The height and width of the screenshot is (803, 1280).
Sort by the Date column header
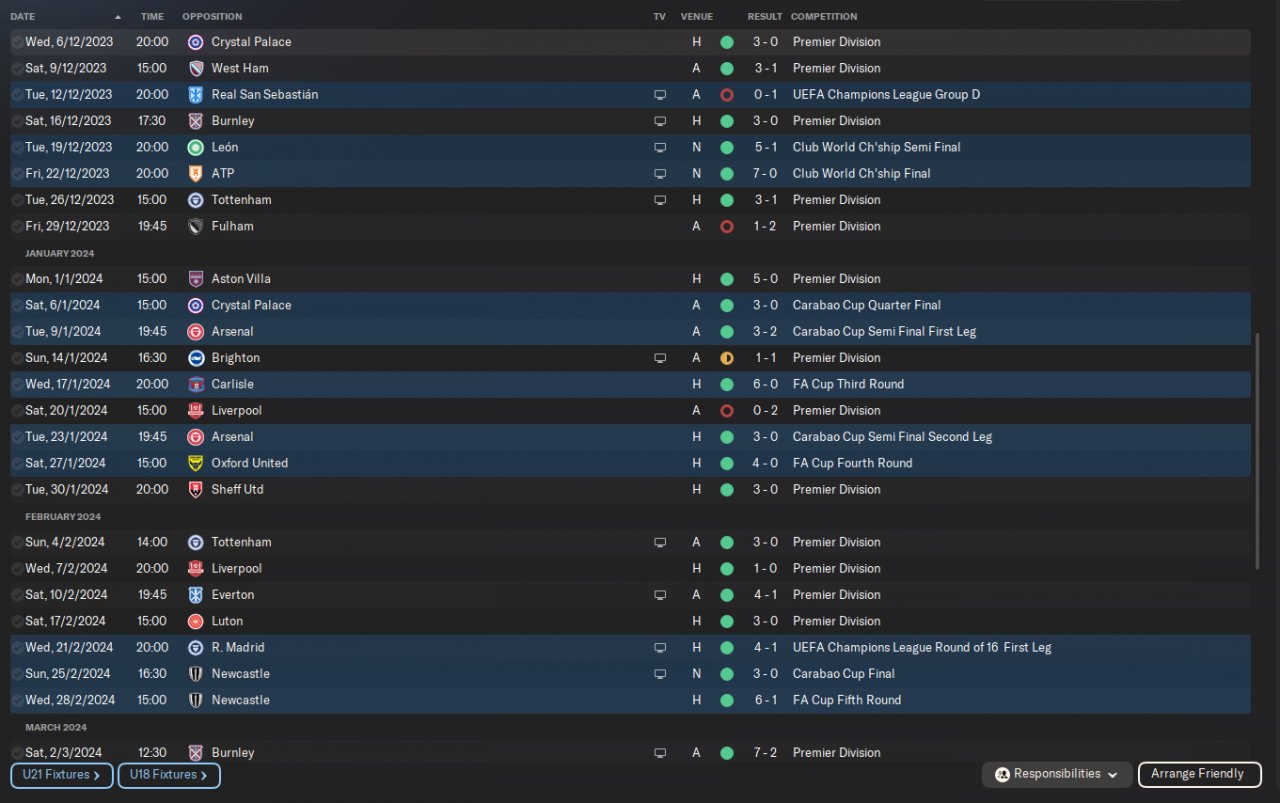(23, 16)
